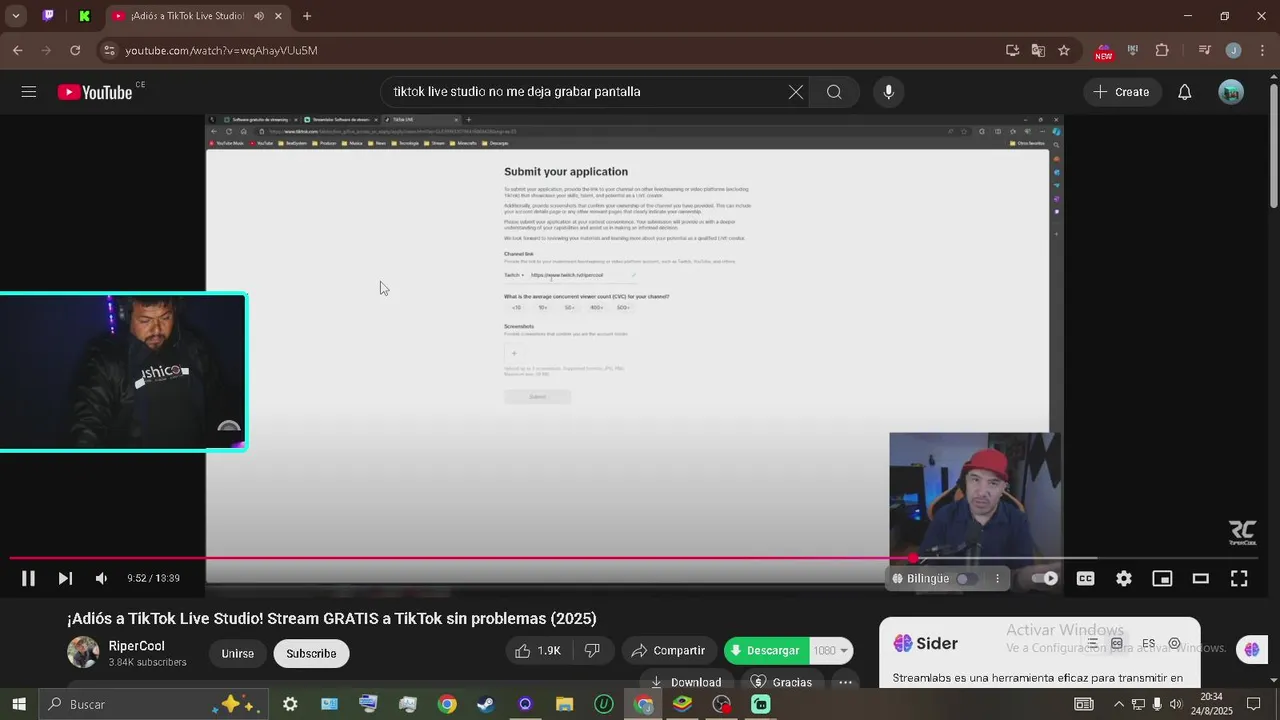The image size is (1280, 720).
Task: Open the browser extensions puzzle icon
Action: (1162, 50)
